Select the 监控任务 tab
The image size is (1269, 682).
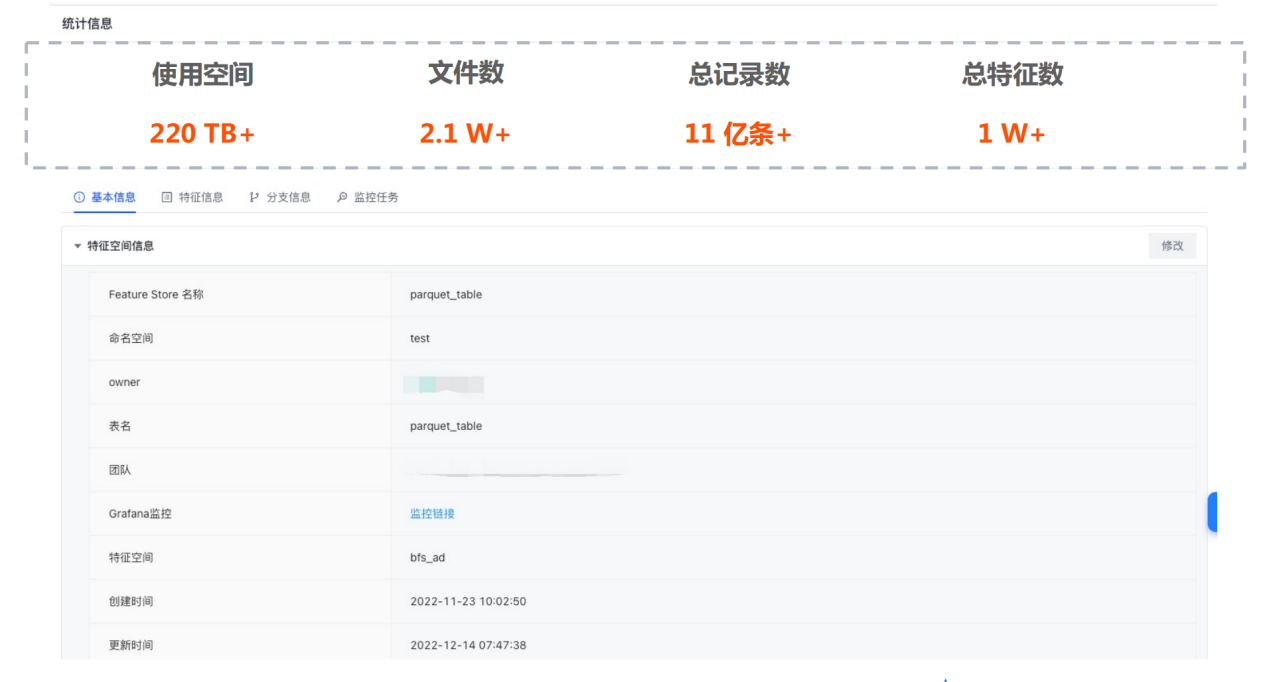pyautogui.click(x=376, y=198)
